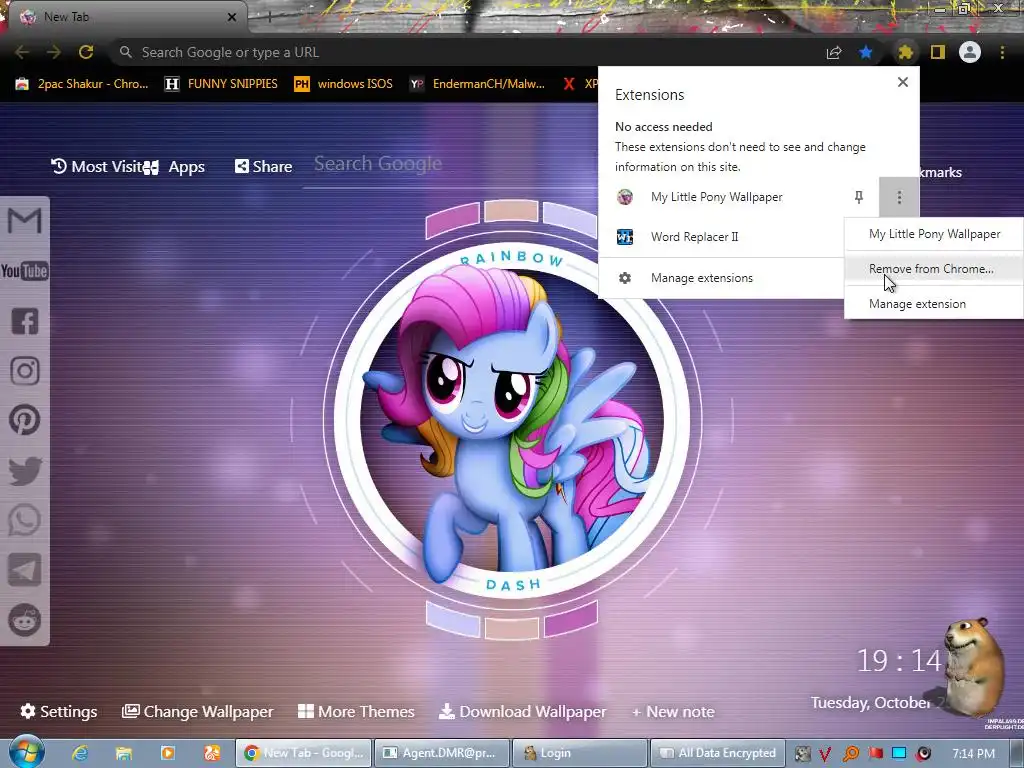Click the Extensions puzzle icon
1024x768 pixels.
click(905, 52)
